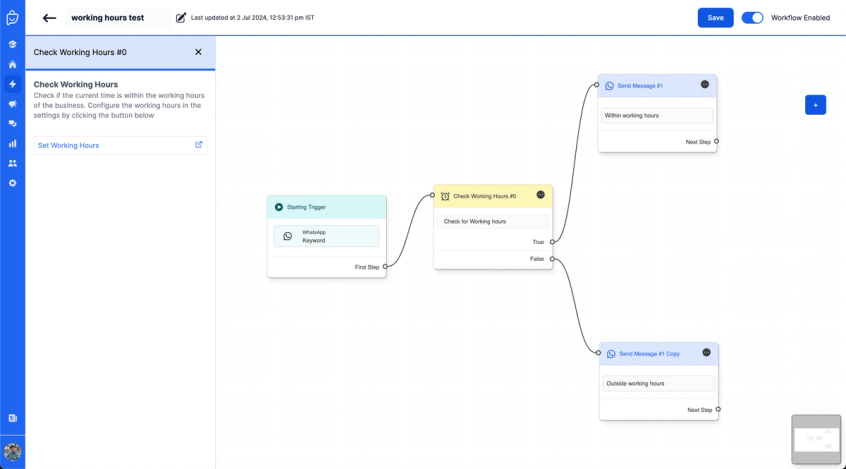Click the back arrow icon
This screenshot has height=469, width=846.
pos(49,18)
